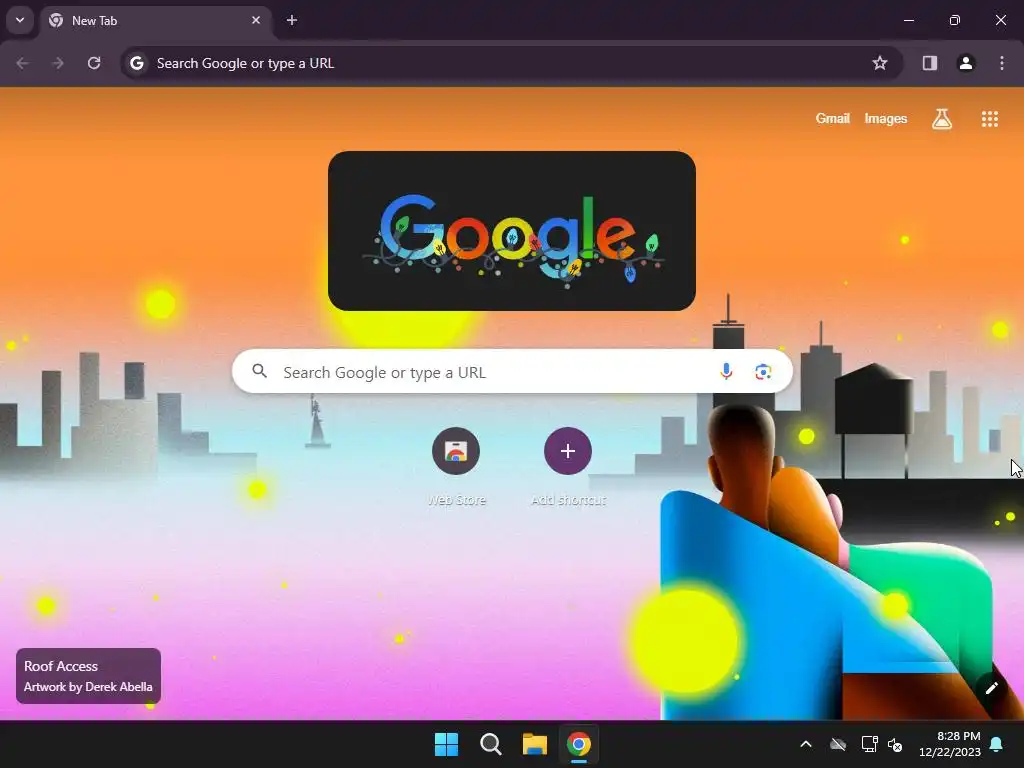
Task: Open Gmail link
Action: click(833, 119)
